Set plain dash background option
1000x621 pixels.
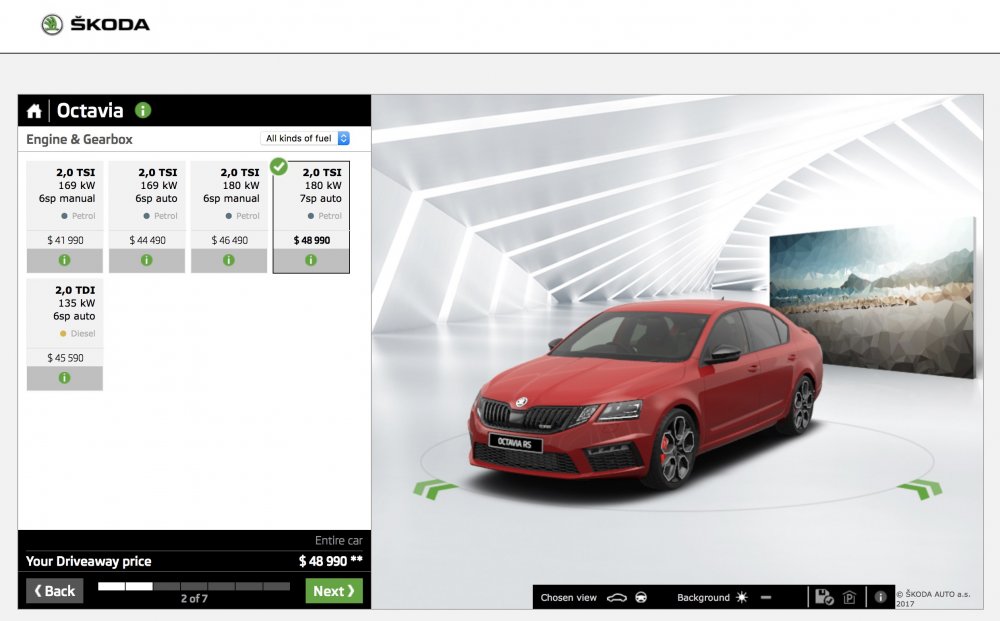(x=766, y=598)
